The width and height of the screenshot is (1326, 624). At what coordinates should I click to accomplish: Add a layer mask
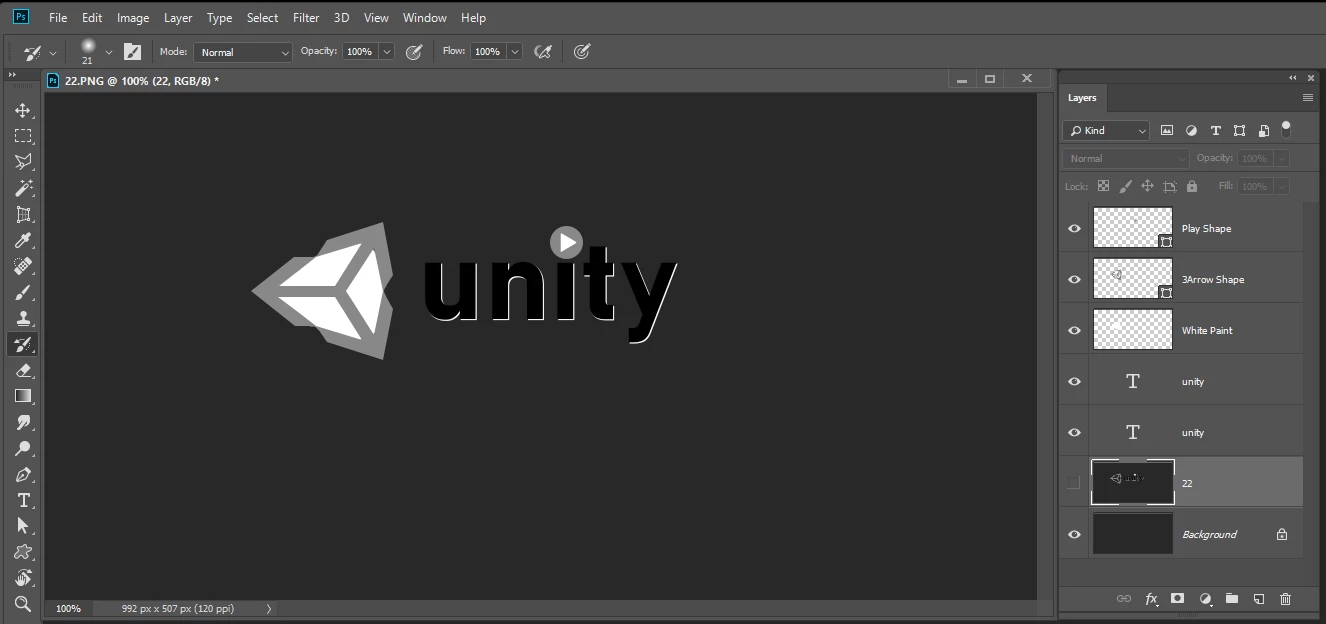1178,599
